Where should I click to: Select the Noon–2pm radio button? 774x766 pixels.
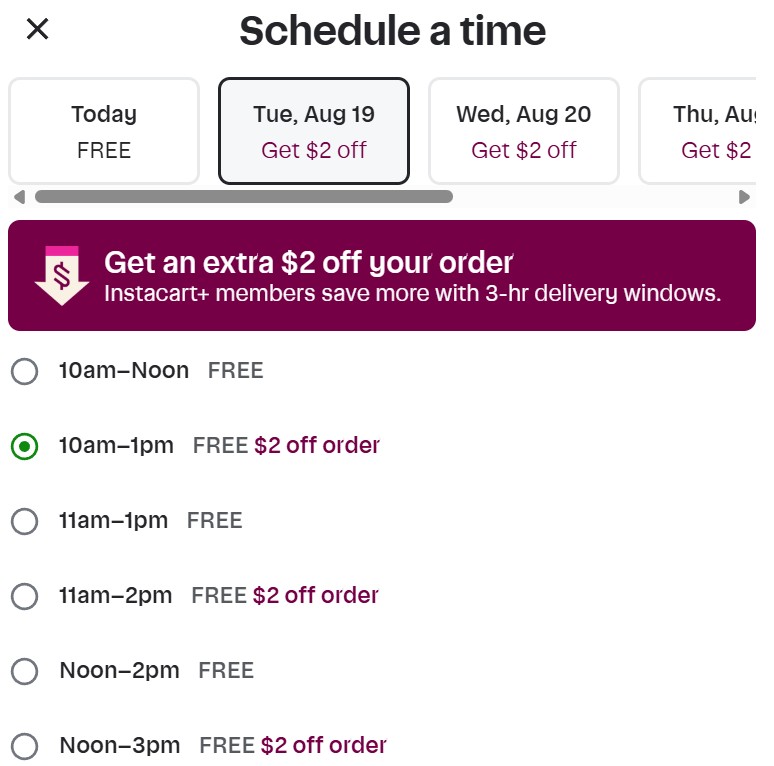click(25, 671)
